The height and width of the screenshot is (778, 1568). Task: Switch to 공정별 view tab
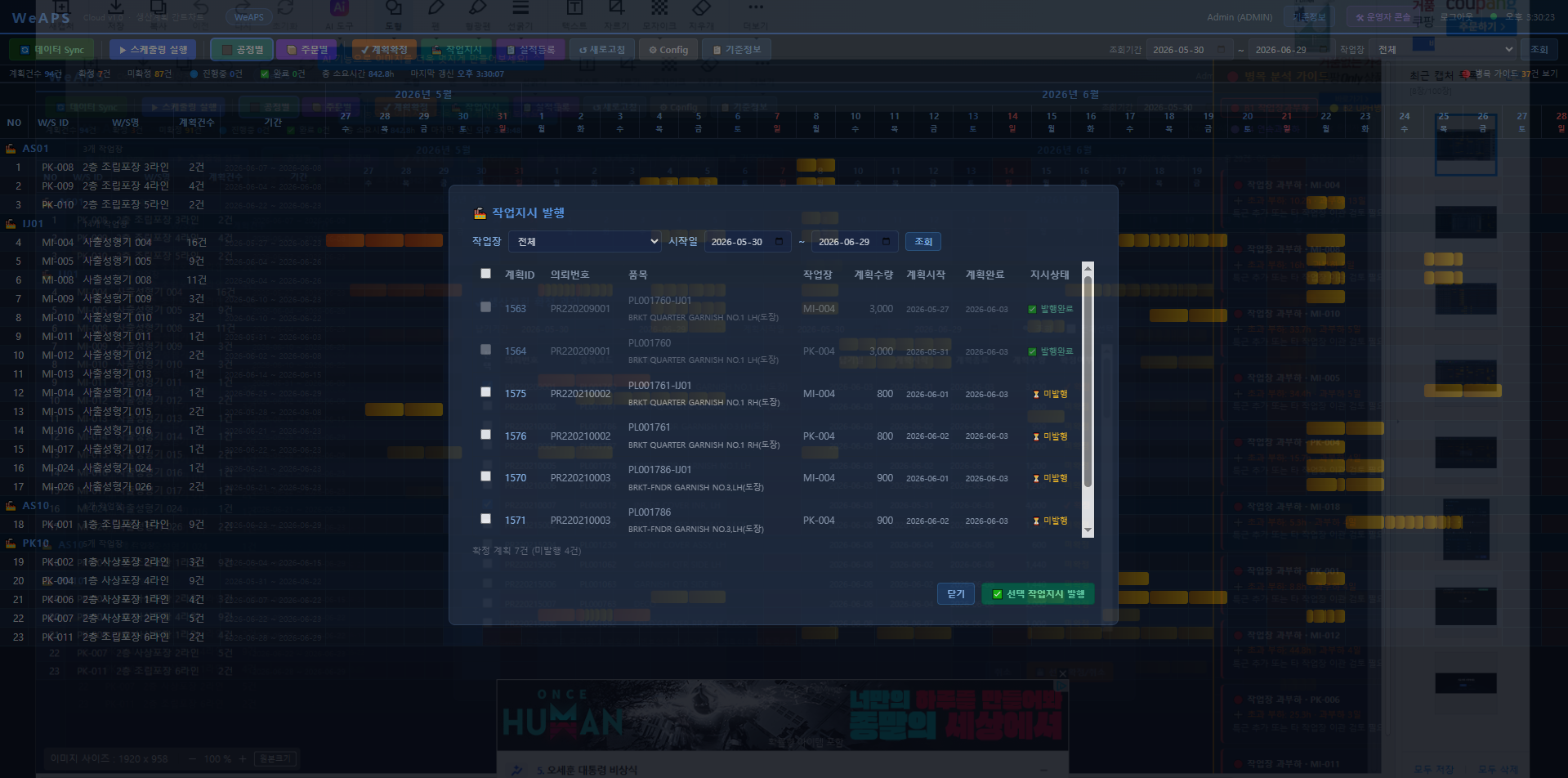tap(242, 50)
